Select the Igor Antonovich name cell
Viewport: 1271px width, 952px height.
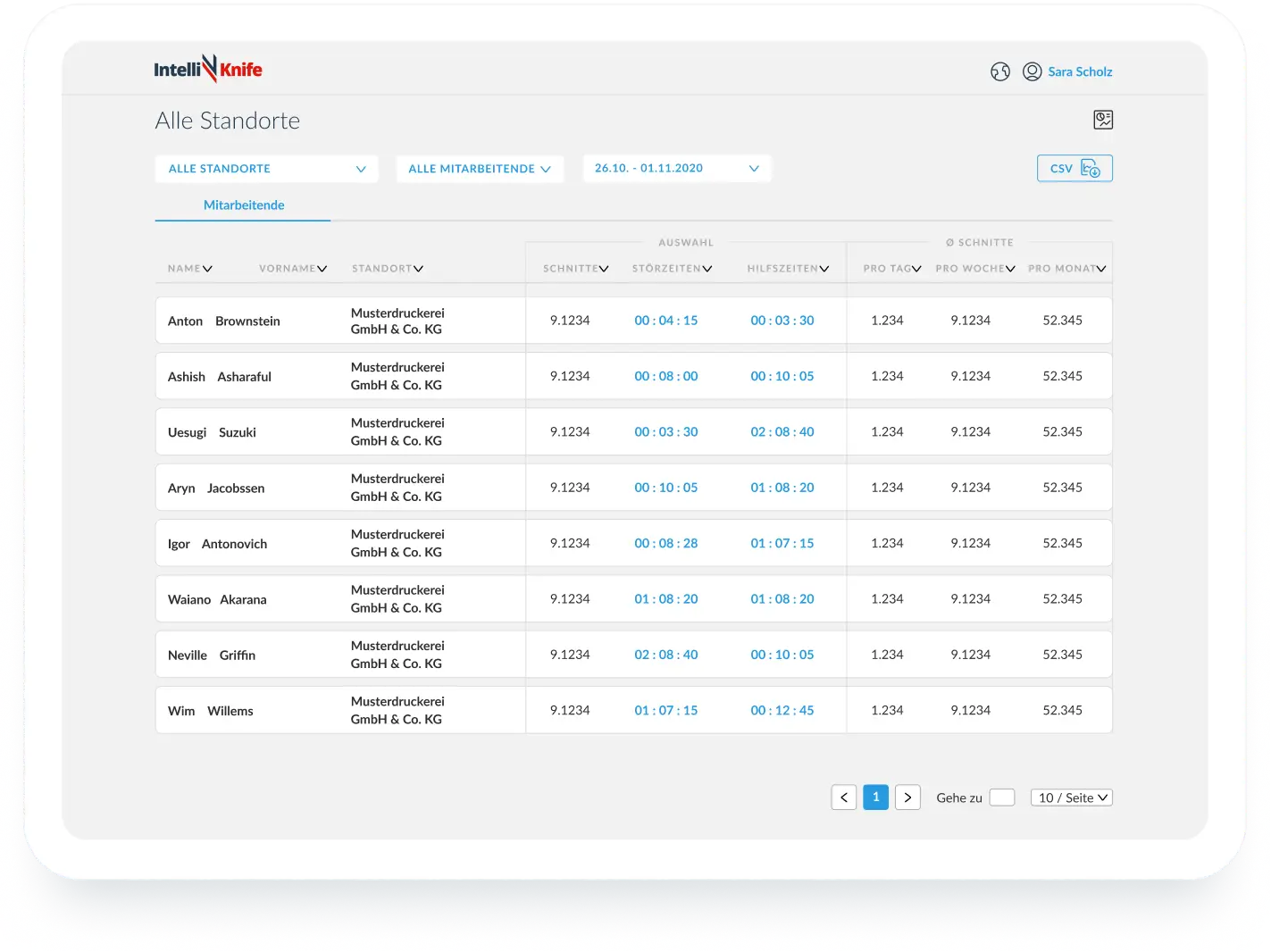click(217, 544)
